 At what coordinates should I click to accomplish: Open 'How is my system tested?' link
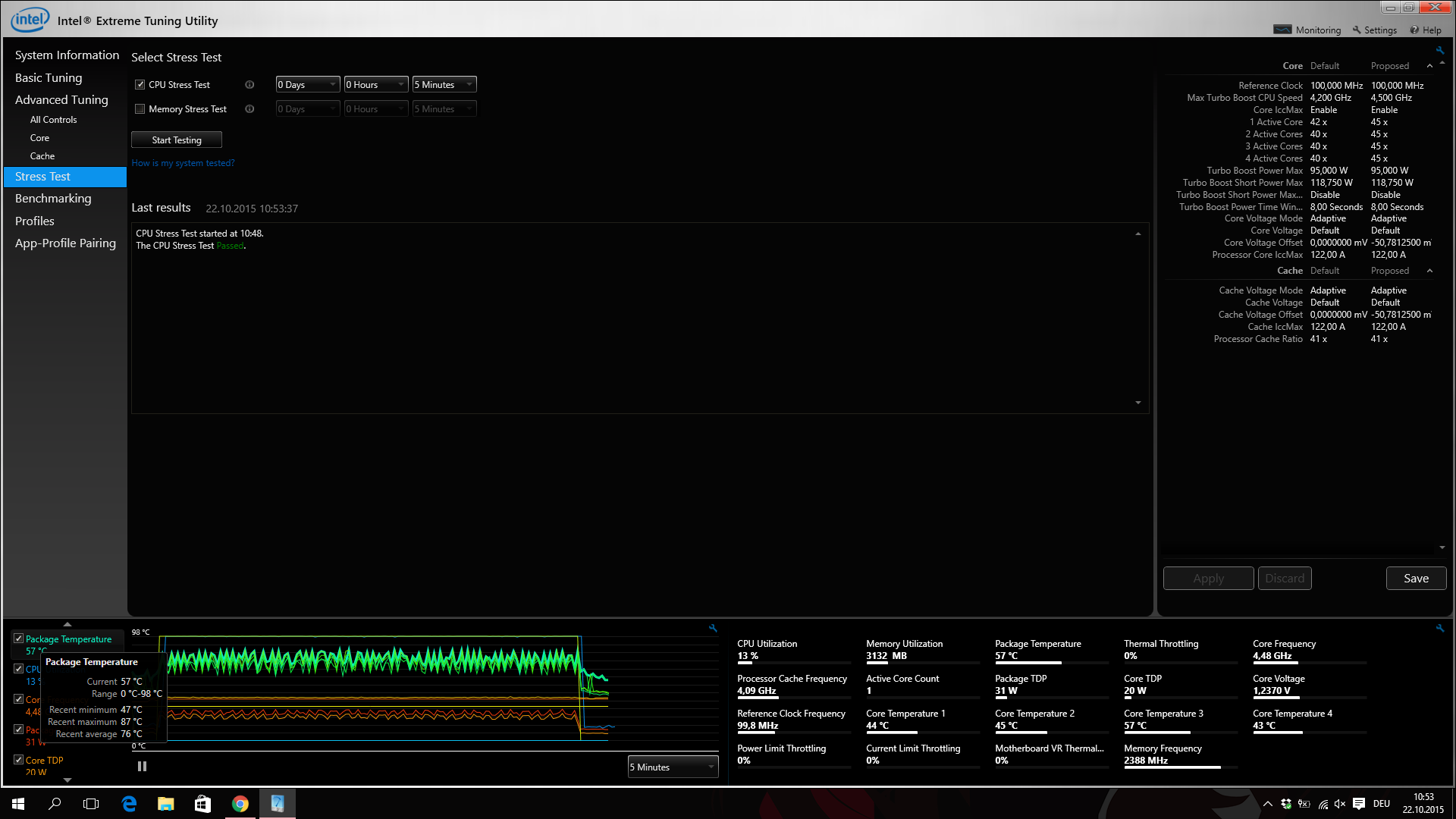(x=183, y=163)
